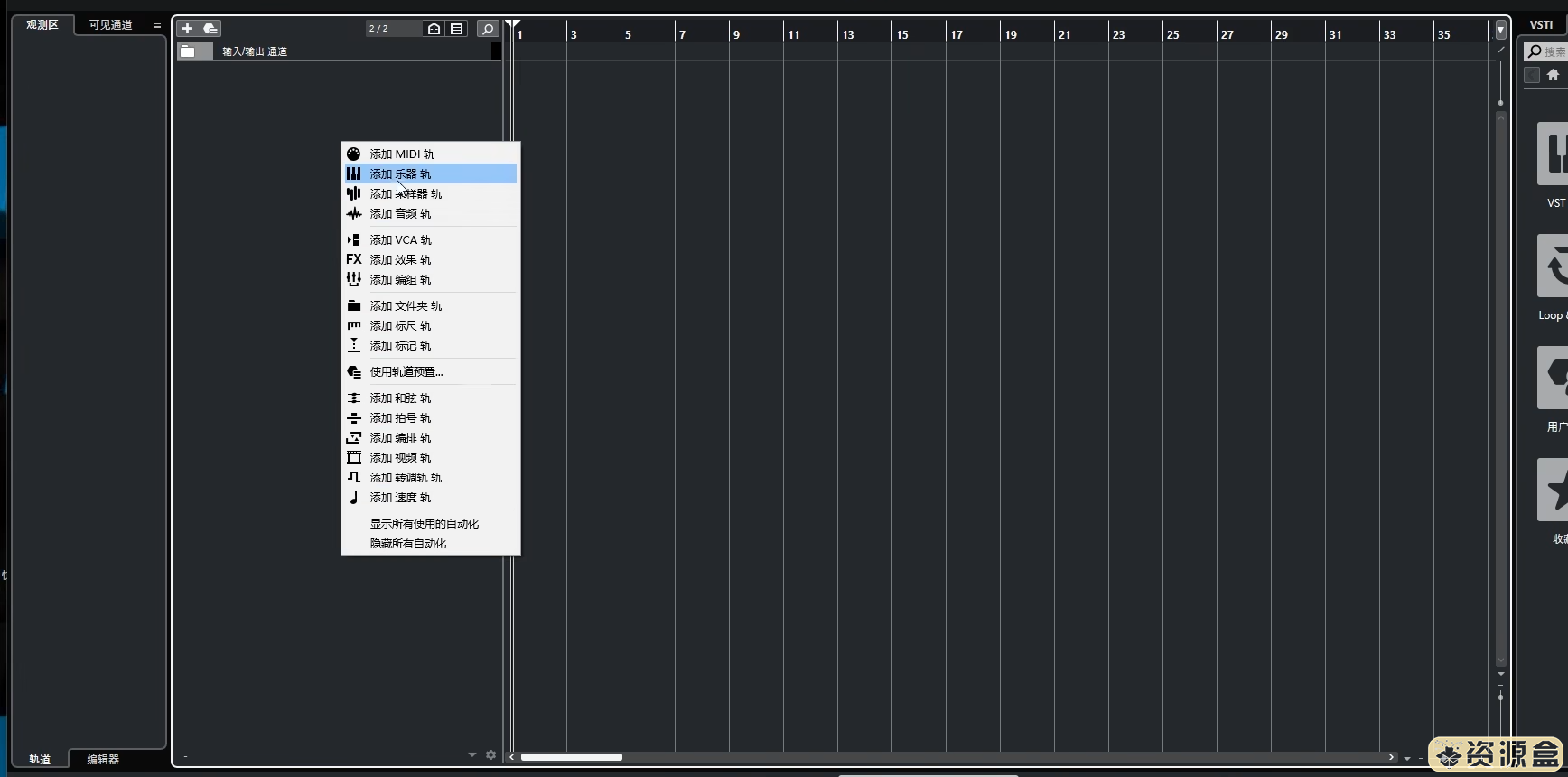Click left arrow of horizontal scrollbar
The height and width of the screenshot is (777, 1568).
[512, 757]
